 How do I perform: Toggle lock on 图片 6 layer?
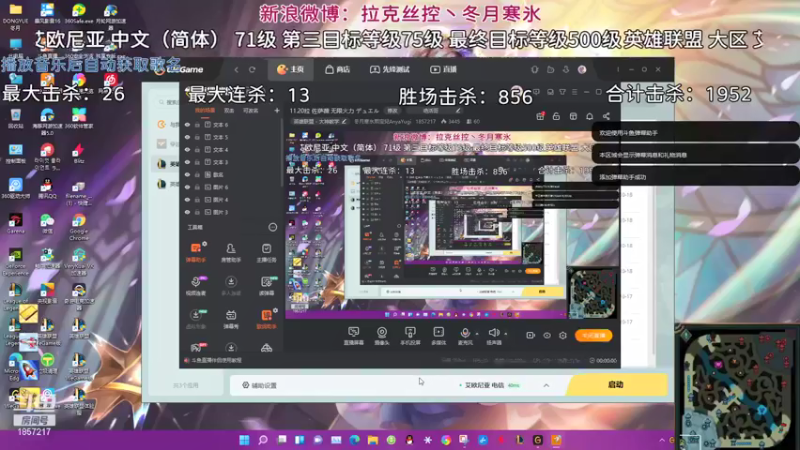coord(197,187)
